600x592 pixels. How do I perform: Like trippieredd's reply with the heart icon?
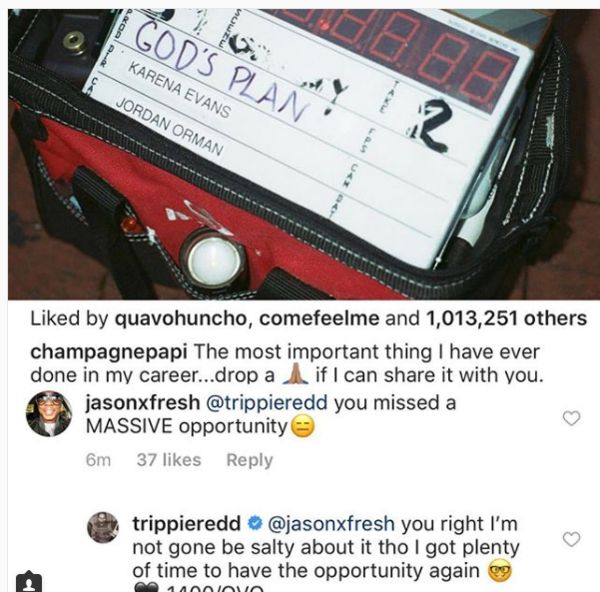pyautogui.click(x=571, y=539)
